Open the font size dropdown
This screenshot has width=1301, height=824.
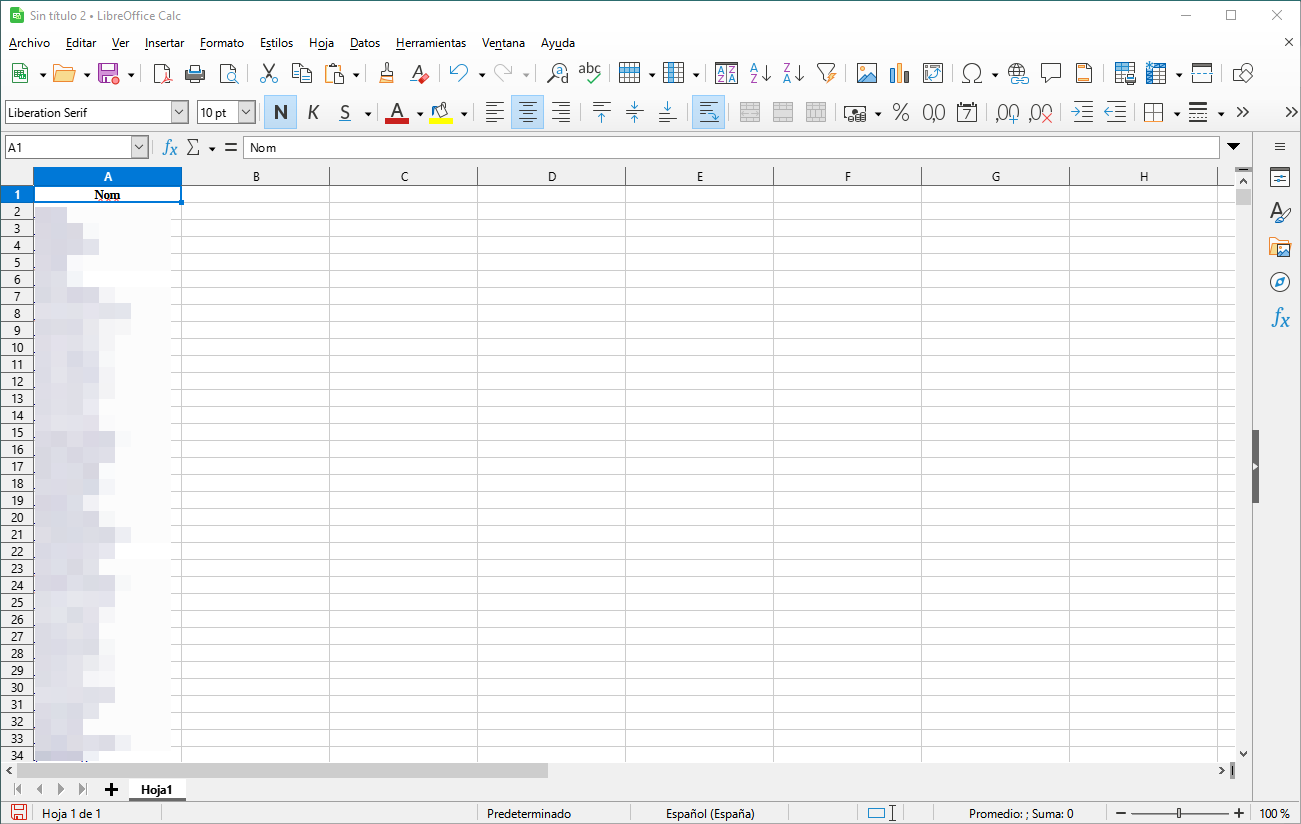pos(247,112)
